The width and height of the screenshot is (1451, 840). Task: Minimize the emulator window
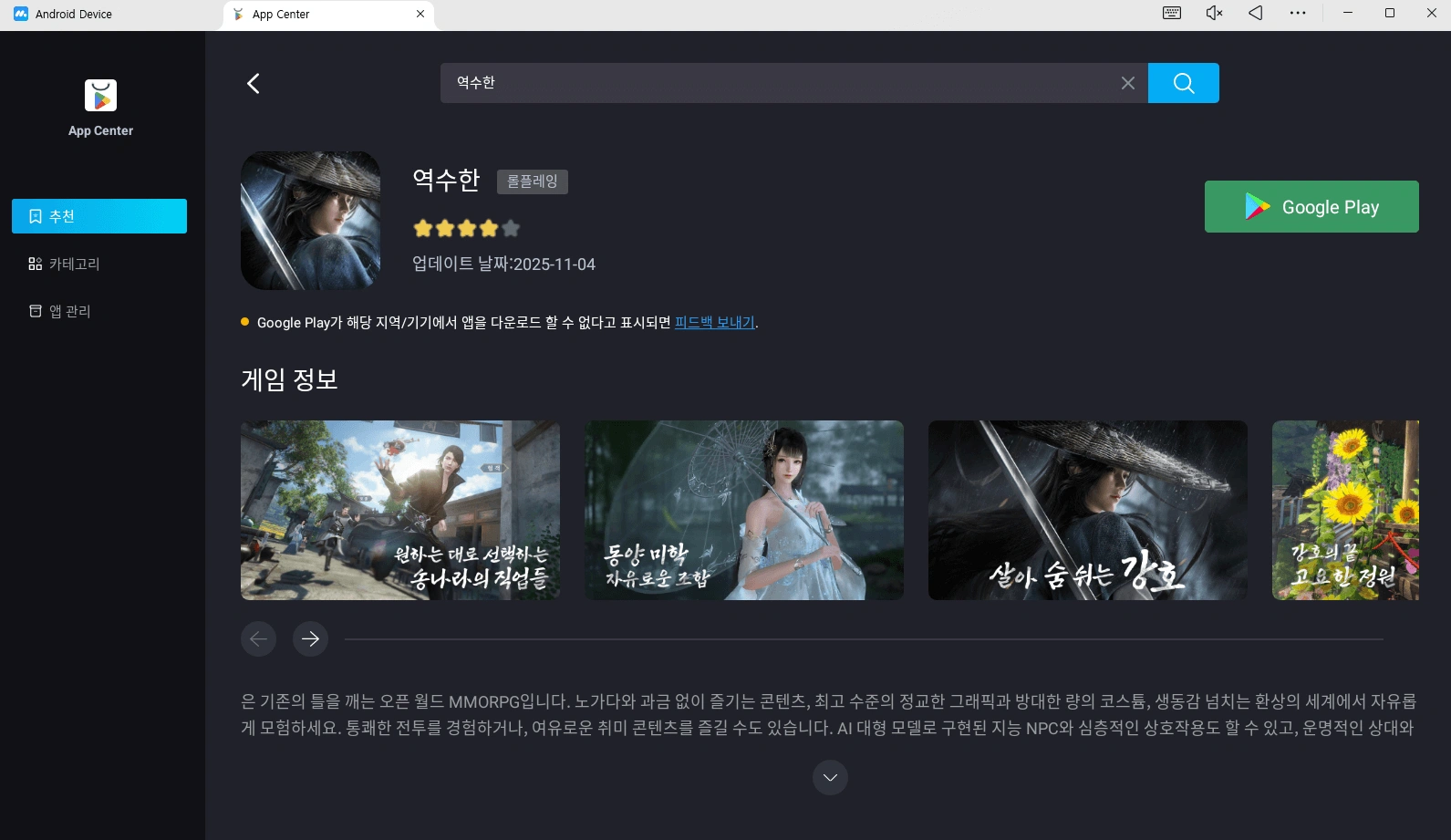(1348, 13)
